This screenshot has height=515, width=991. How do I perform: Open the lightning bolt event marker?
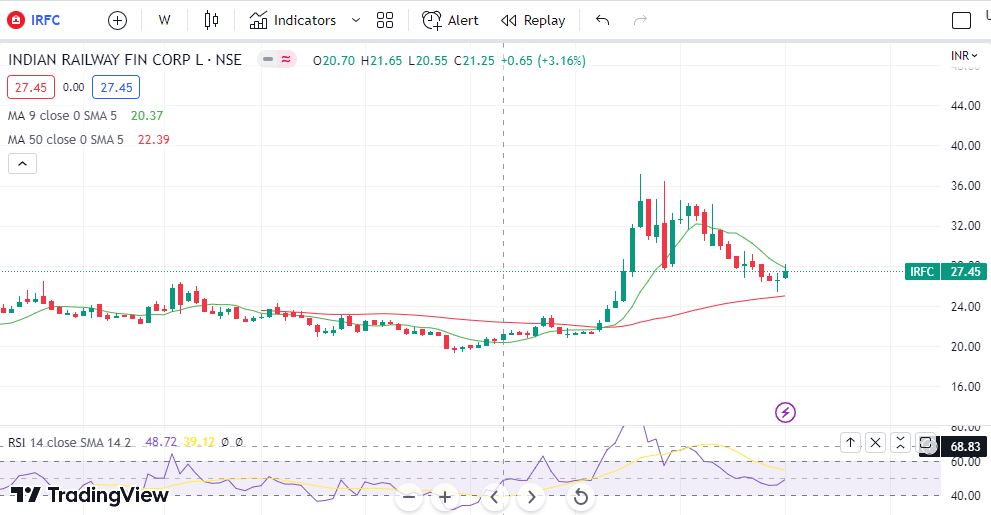pos(785,413)
